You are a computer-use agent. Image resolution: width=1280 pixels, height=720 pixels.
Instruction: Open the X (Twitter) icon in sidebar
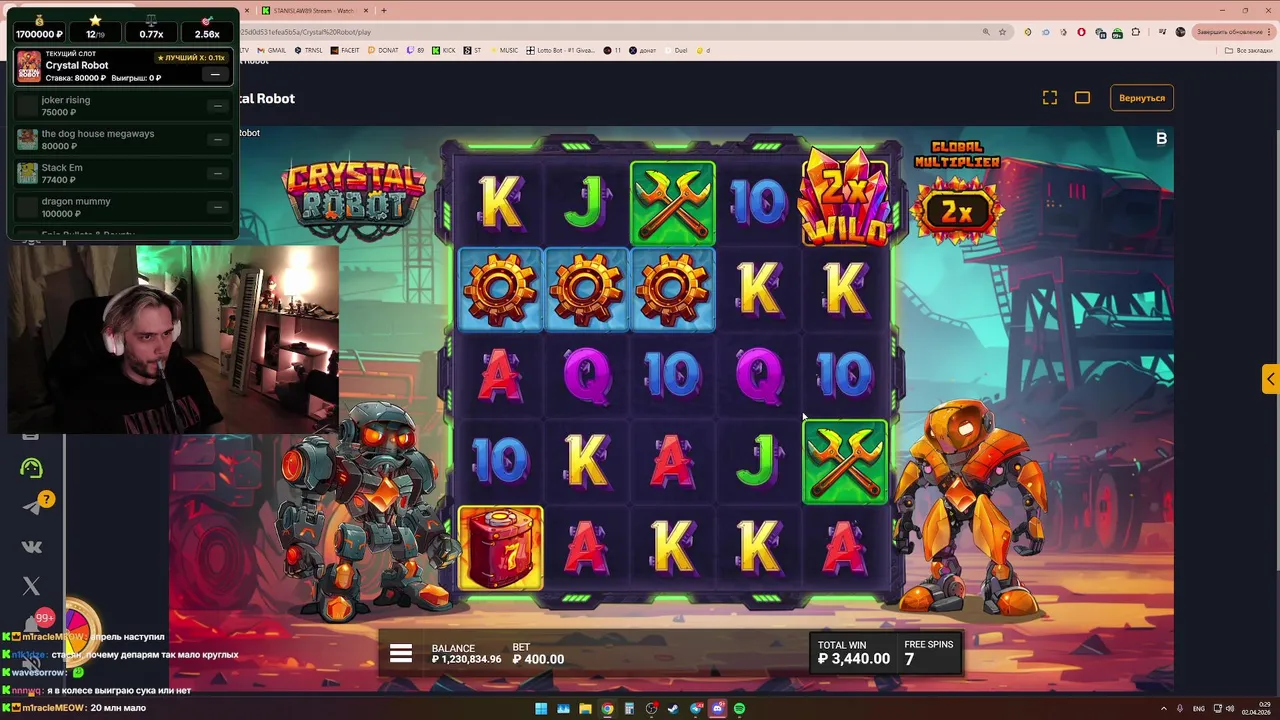[x=31, y=586]
